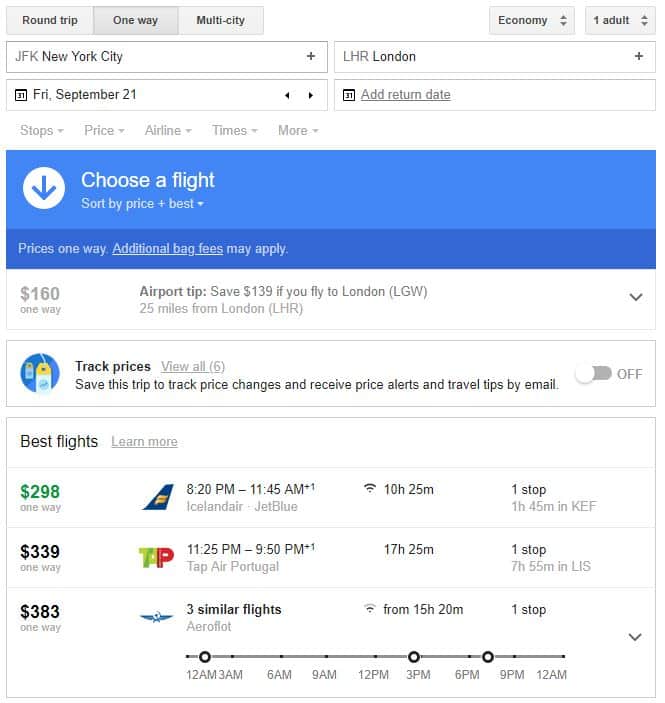Go to previous departure date arrow
This screenshot has height=703, width=665.
coord(287,95)
